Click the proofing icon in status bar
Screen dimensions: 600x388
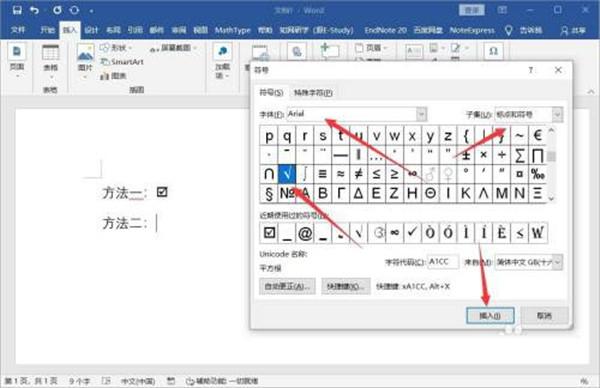pyautogui.click(x=106, y=381)
